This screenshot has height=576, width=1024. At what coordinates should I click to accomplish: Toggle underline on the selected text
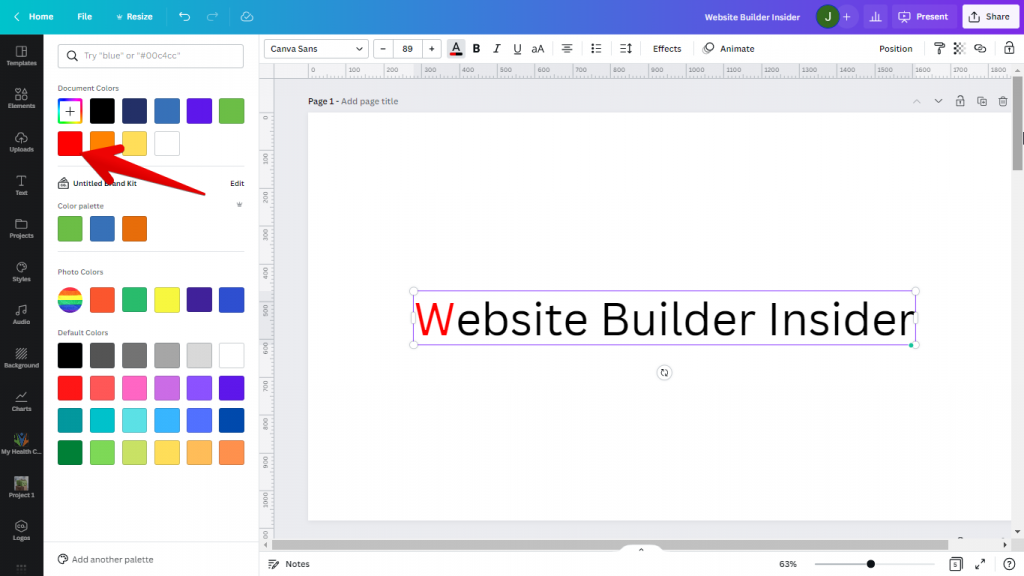pos(517,48)
